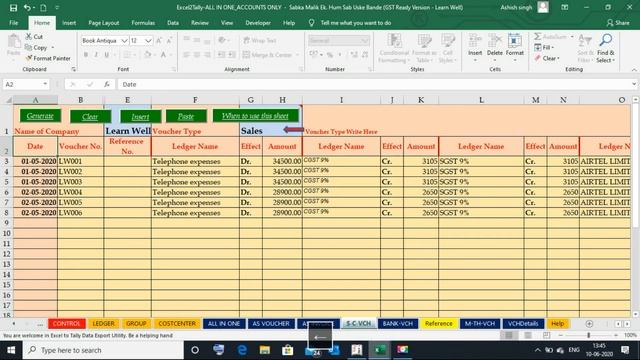The width and height of the screenshot is (640, 360).
Task: Collapse the ribbon with chevron
Action: 634,70
